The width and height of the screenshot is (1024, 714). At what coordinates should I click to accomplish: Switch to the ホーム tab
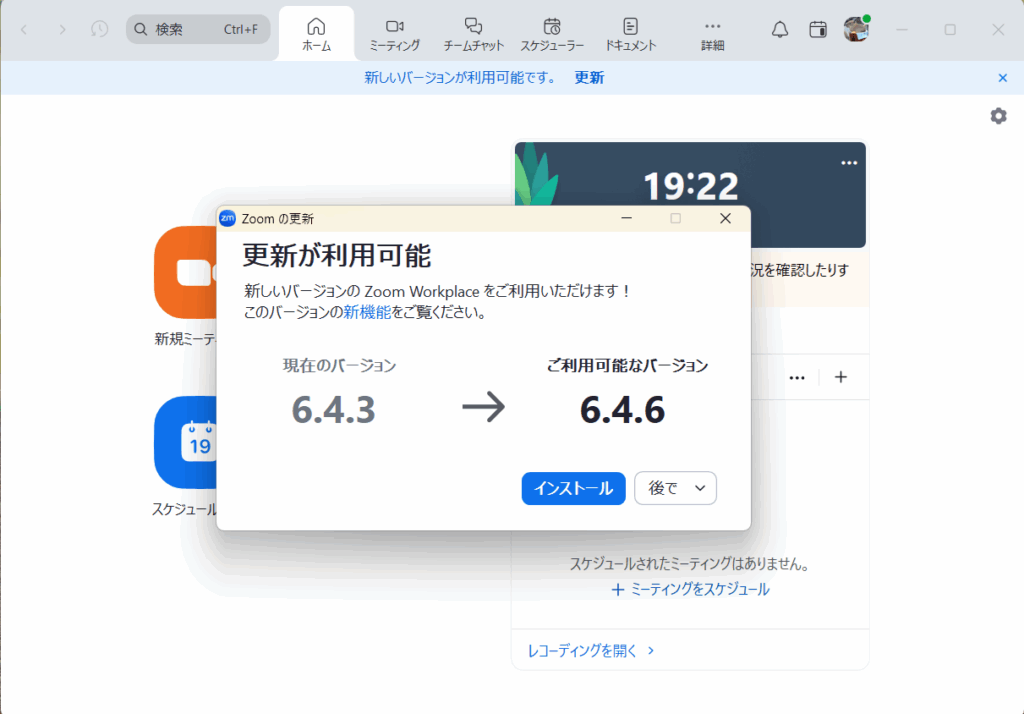coord(316,34)
